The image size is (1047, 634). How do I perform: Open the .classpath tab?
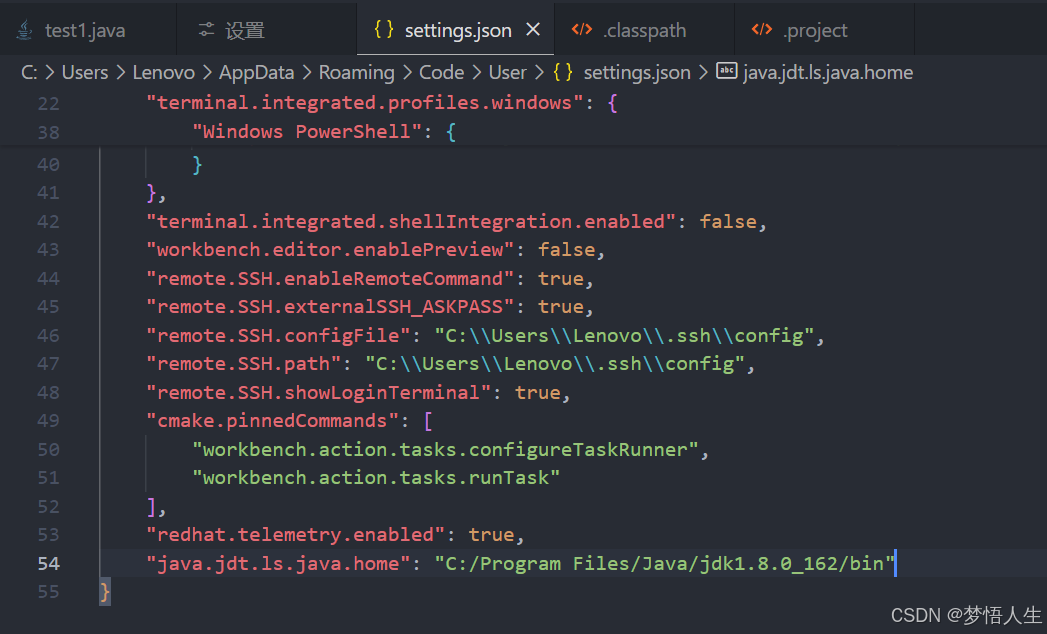coord(644,30)
